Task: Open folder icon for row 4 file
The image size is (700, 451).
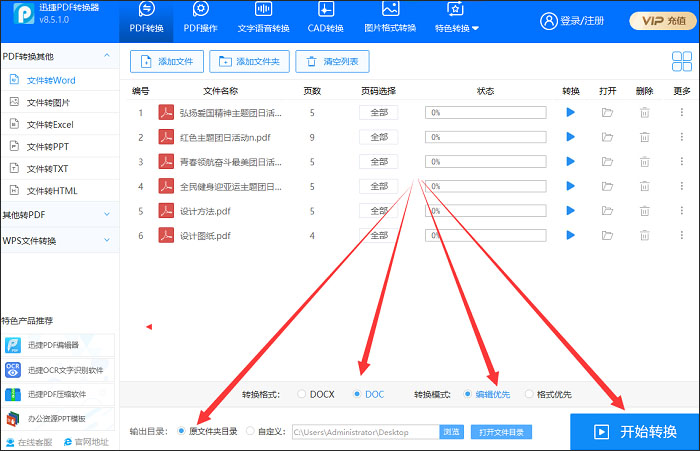Action: click(607, 186)
